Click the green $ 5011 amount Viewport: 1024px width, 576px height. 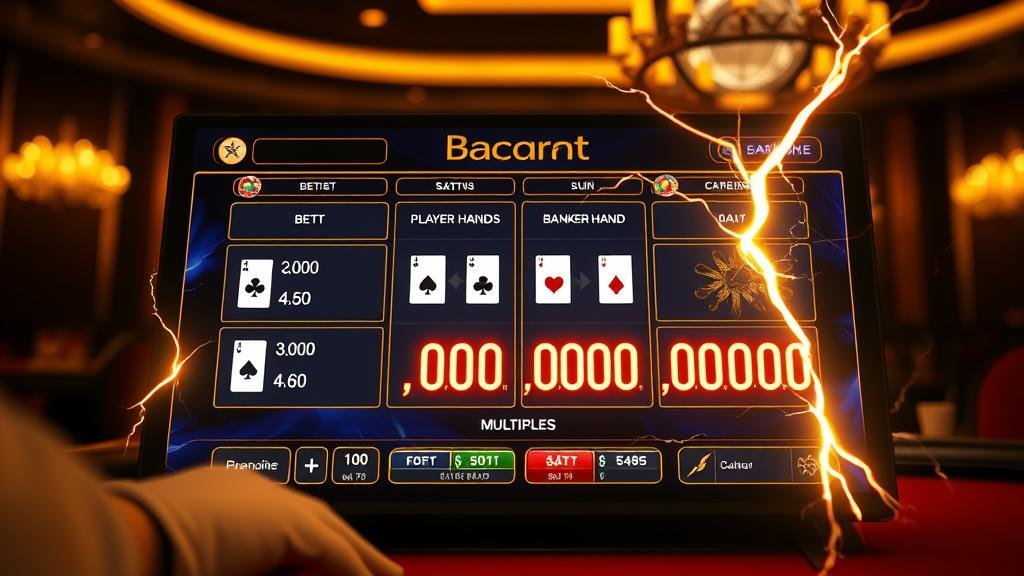(x=483, y=460)
